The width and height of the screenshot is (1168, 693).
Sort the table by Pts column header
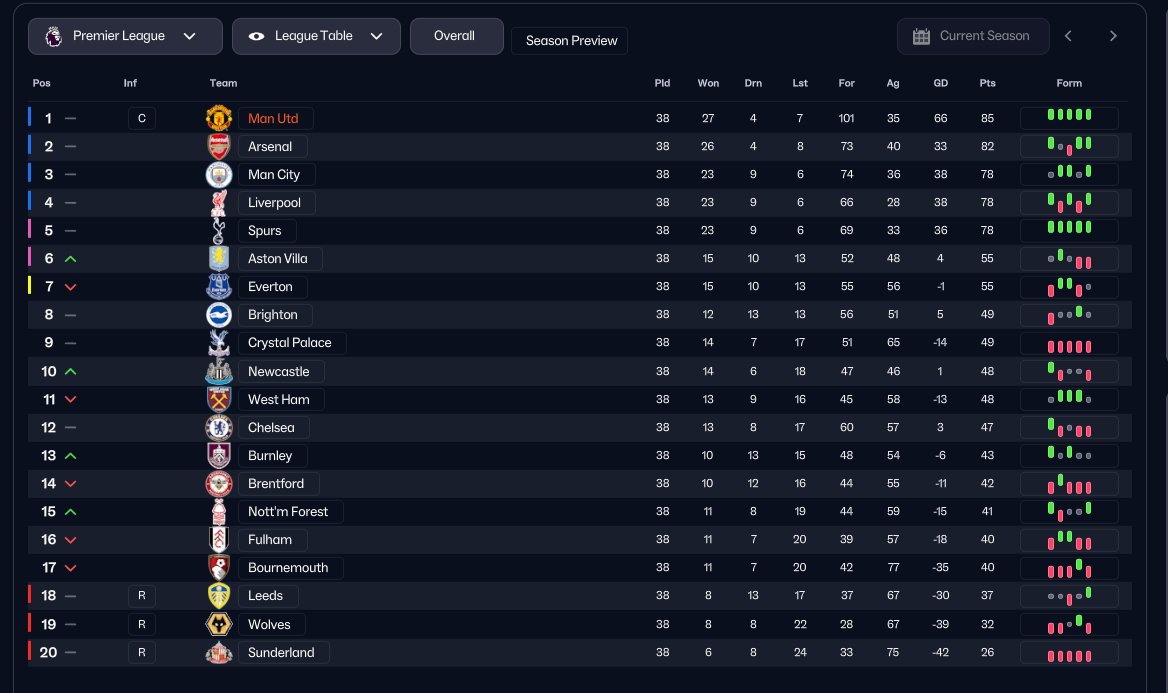pyautogui.click(x=987, y=83)
